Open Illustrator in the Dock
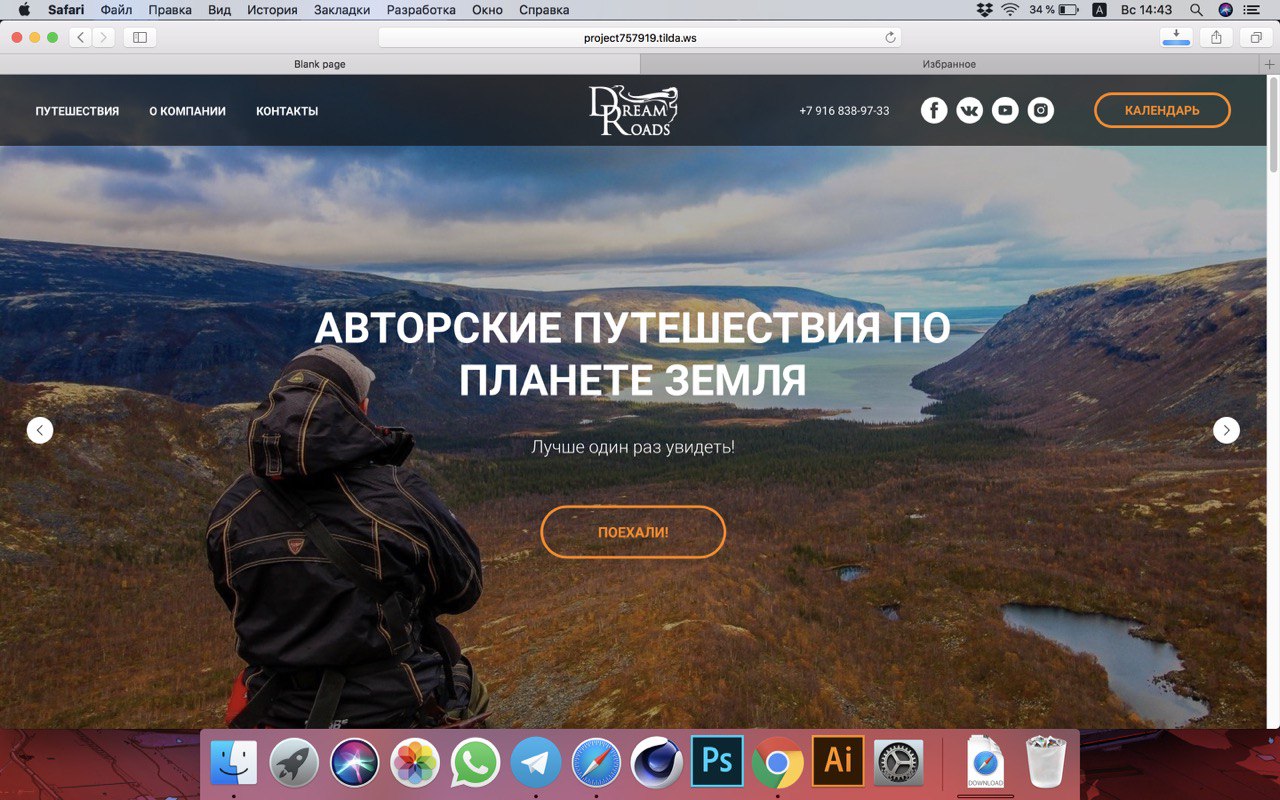The image size is (1280, 800). tap(838, 761)
